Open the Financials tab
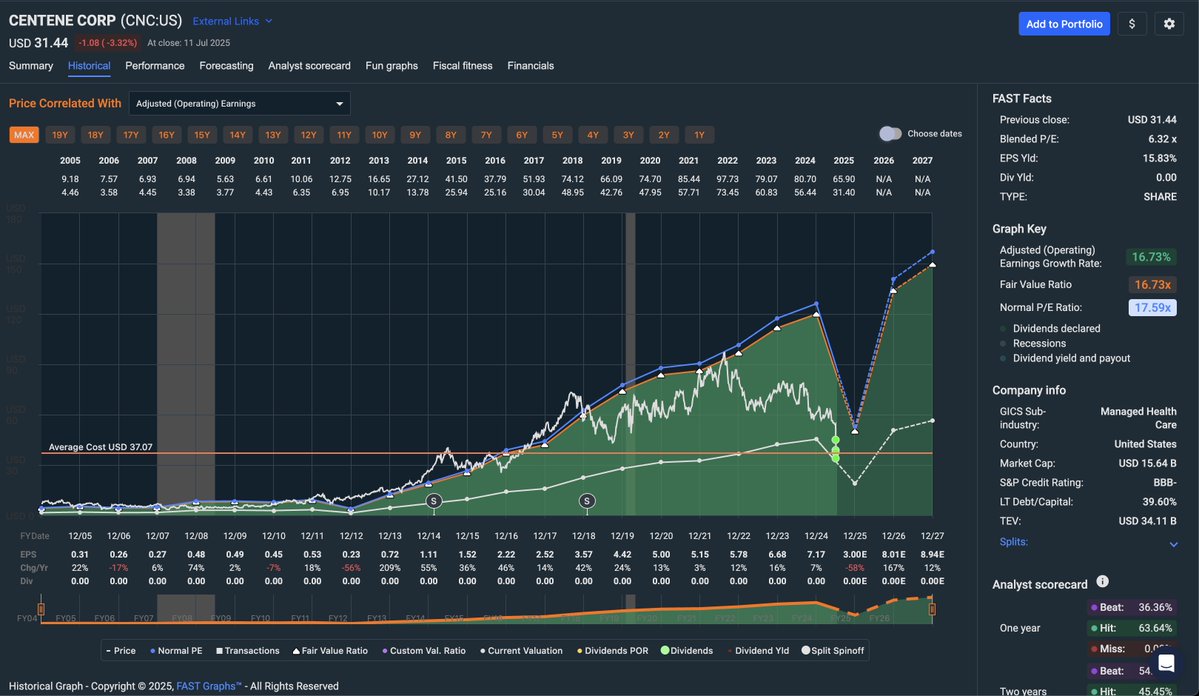The image size is (1199, 696). pyautogui.click(x=530, y=66)
